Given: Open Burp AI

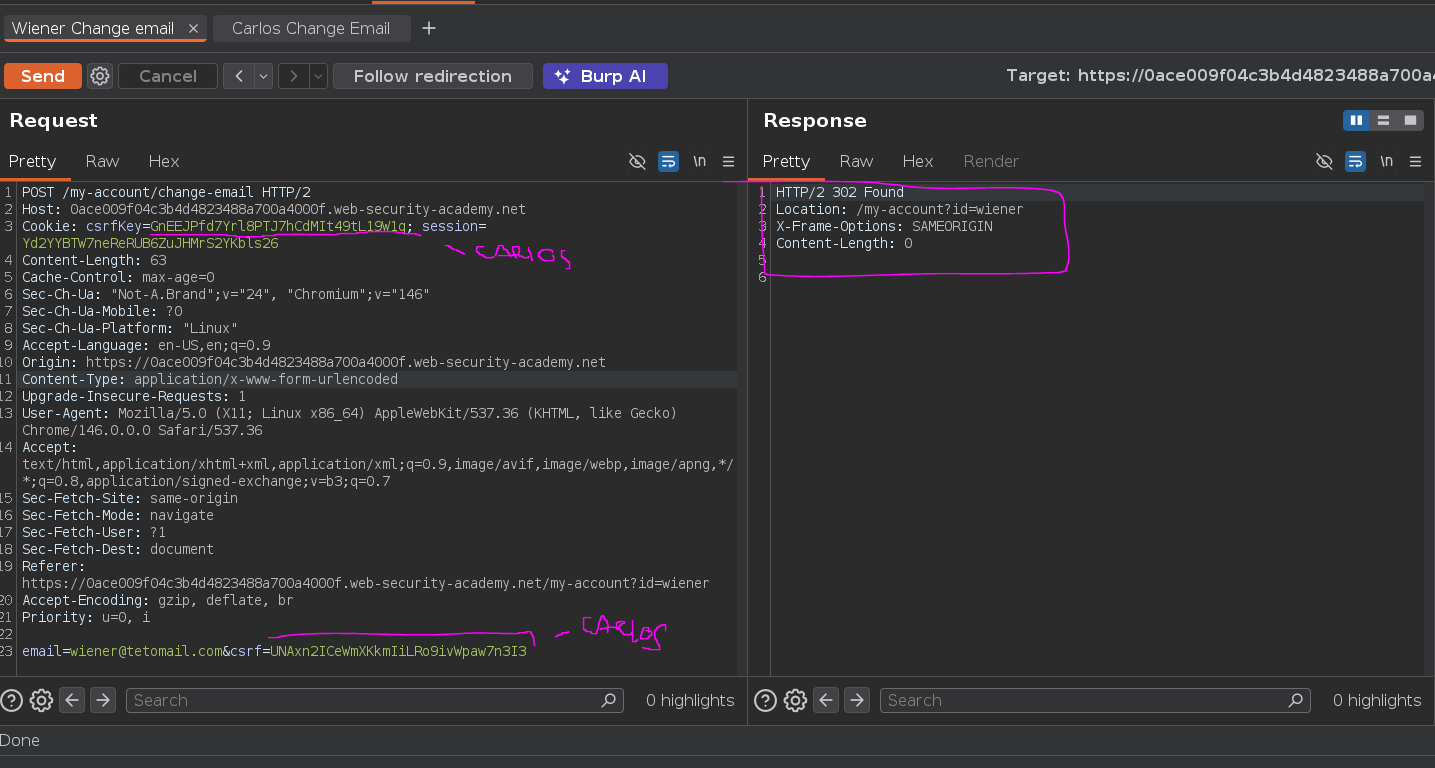Looking at the screenshot, I should coord(605,76).
